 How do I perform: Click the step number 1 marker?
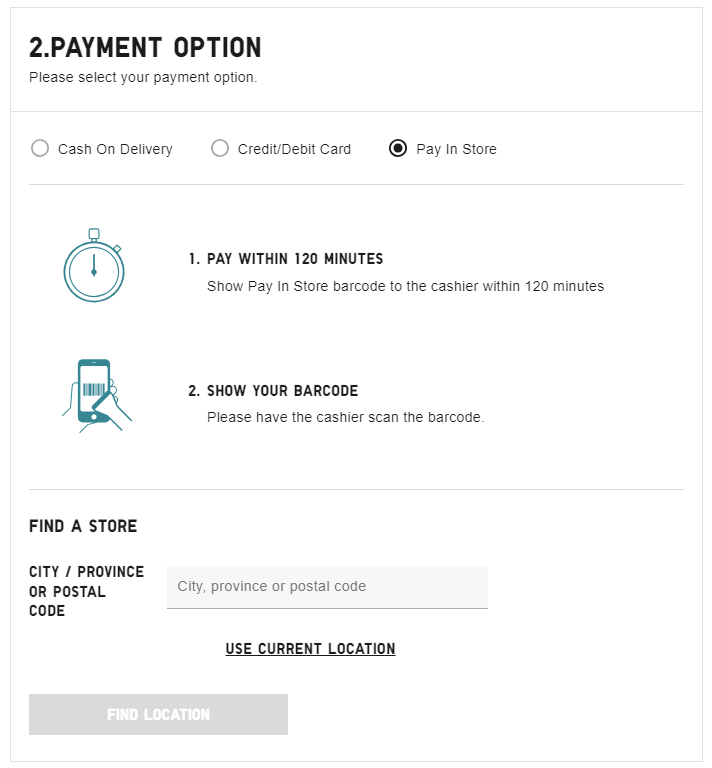pos(193,259)
